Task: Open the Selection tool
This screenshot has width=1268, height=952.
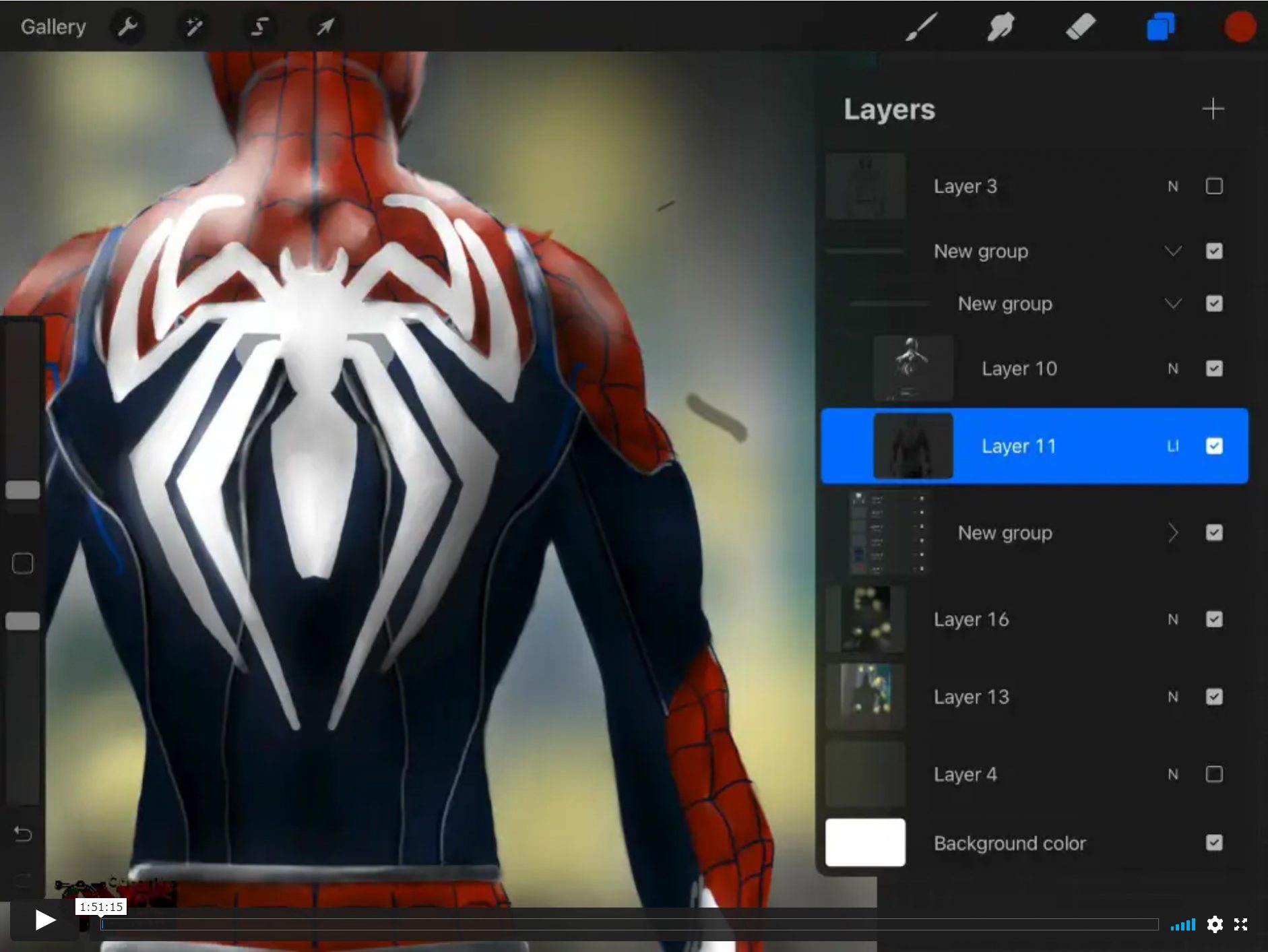Action: click(x=259, y=27)
